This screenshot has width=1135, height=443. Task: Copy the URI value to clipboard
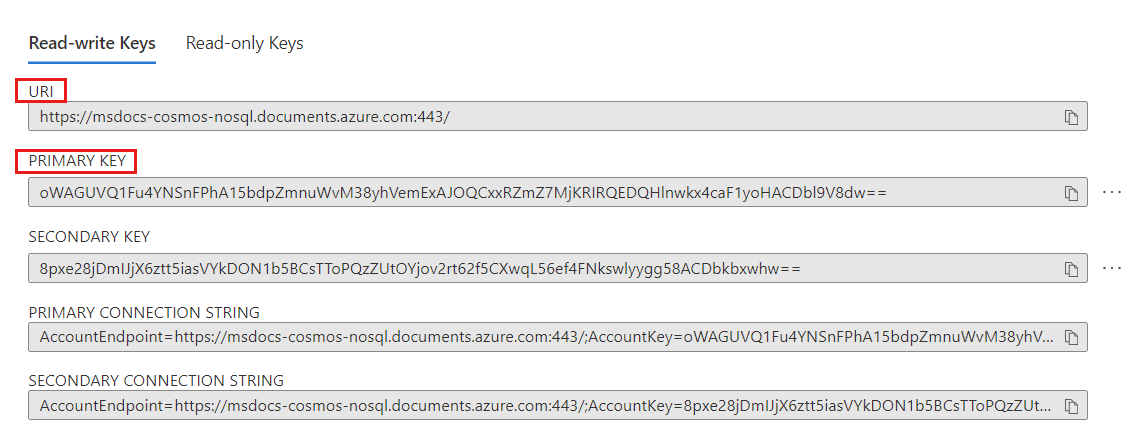coord(1071,117)
